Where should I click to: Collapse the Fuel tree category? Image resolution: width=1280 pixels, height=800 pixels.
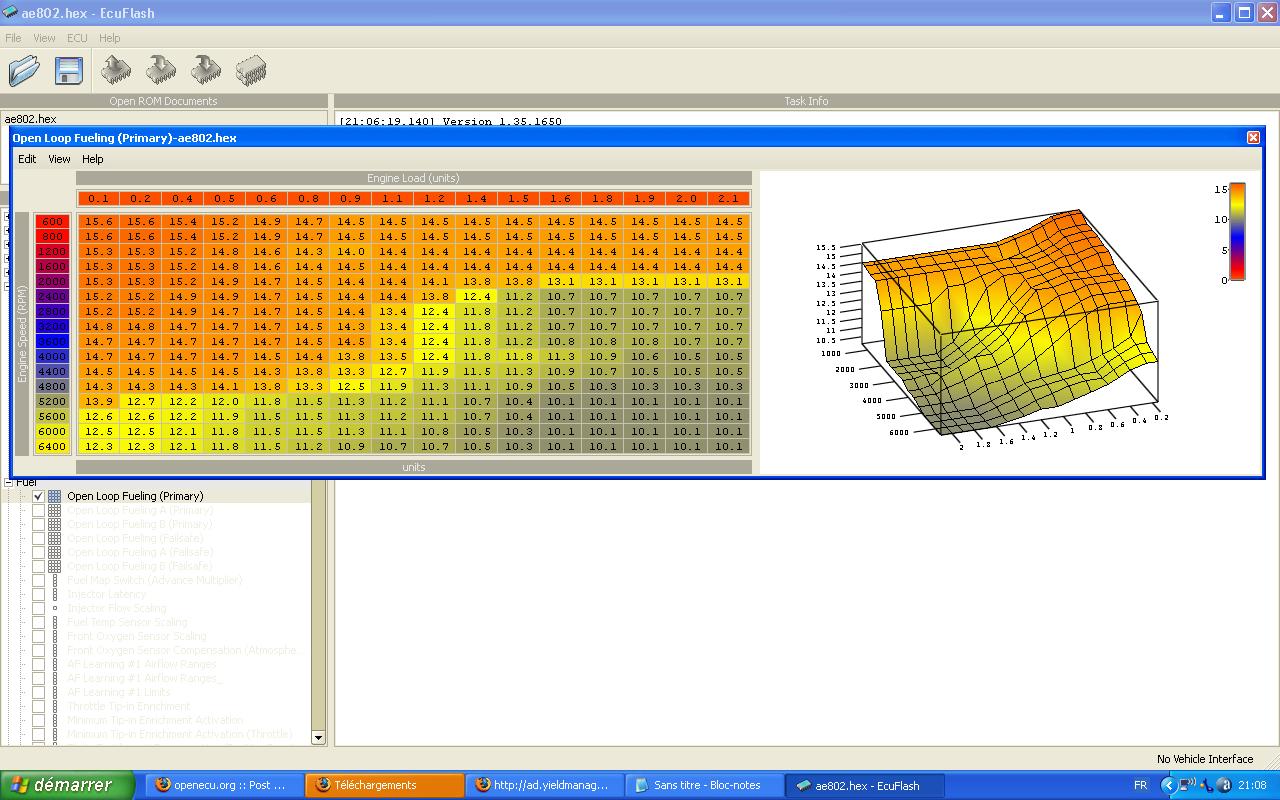coord(8,483)
